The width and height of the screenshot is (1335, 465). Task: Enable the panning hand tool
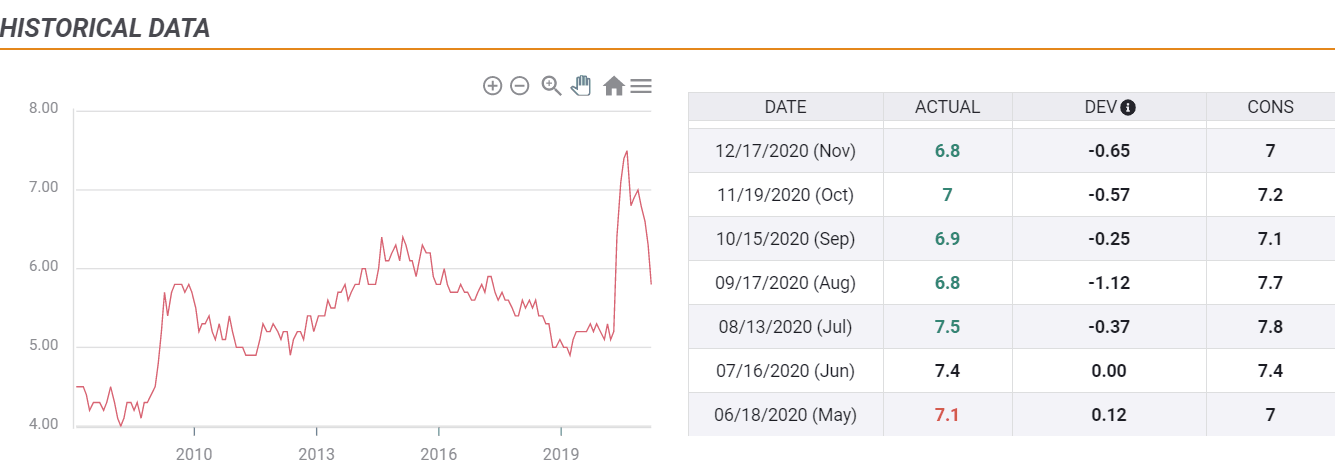coord(581,86)
